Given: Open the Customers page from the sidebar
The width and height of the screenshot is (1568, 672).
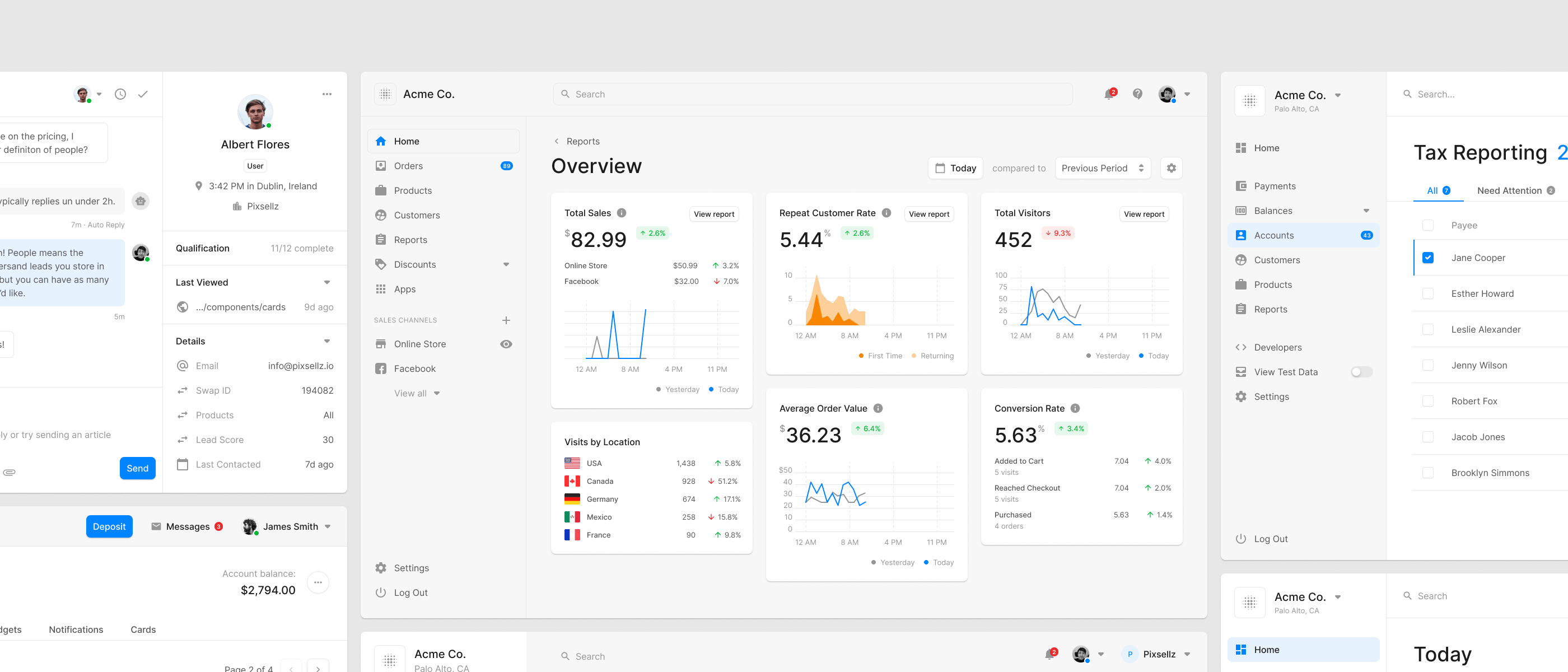Looking at the screenshot, I should point(417,215).
